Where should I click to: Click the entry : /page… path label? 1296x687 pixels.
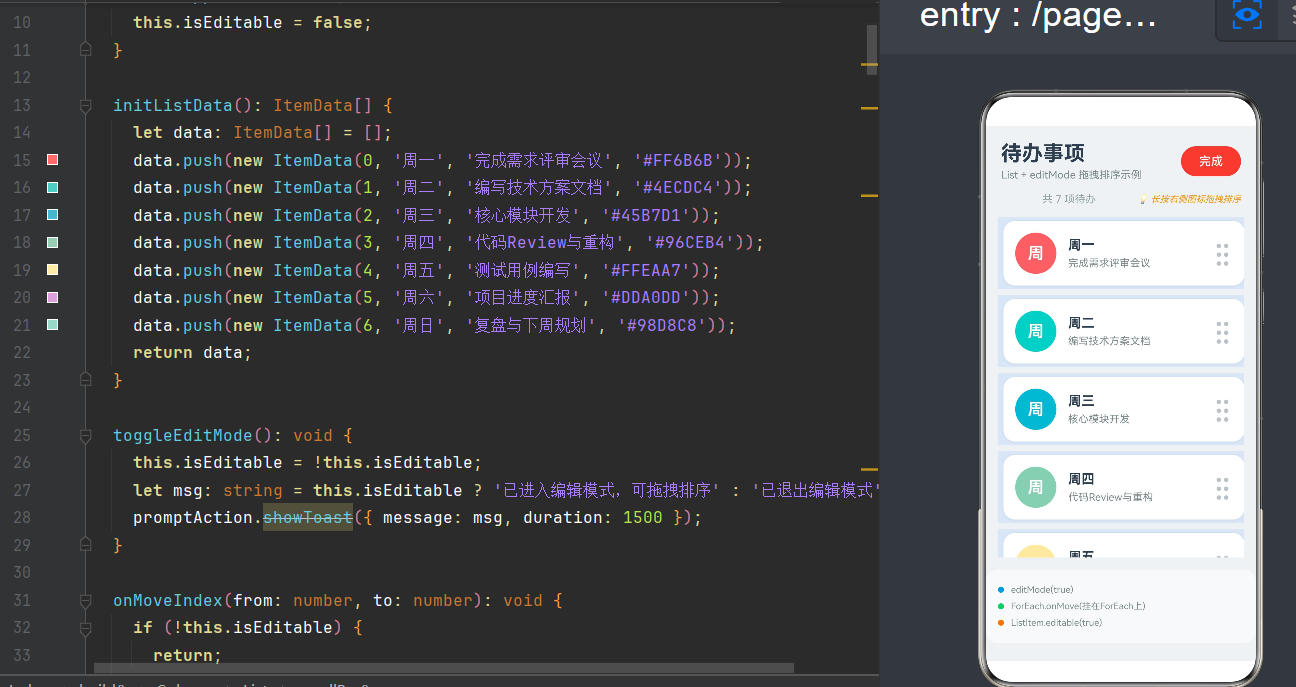click(x=1038, y=16)
